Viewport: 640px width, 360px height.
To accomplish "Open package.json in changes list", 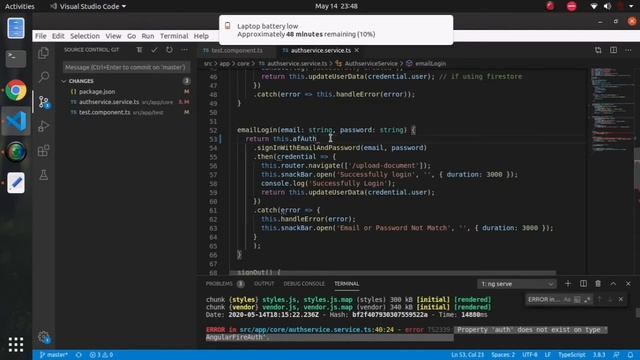I will (97, 92).
